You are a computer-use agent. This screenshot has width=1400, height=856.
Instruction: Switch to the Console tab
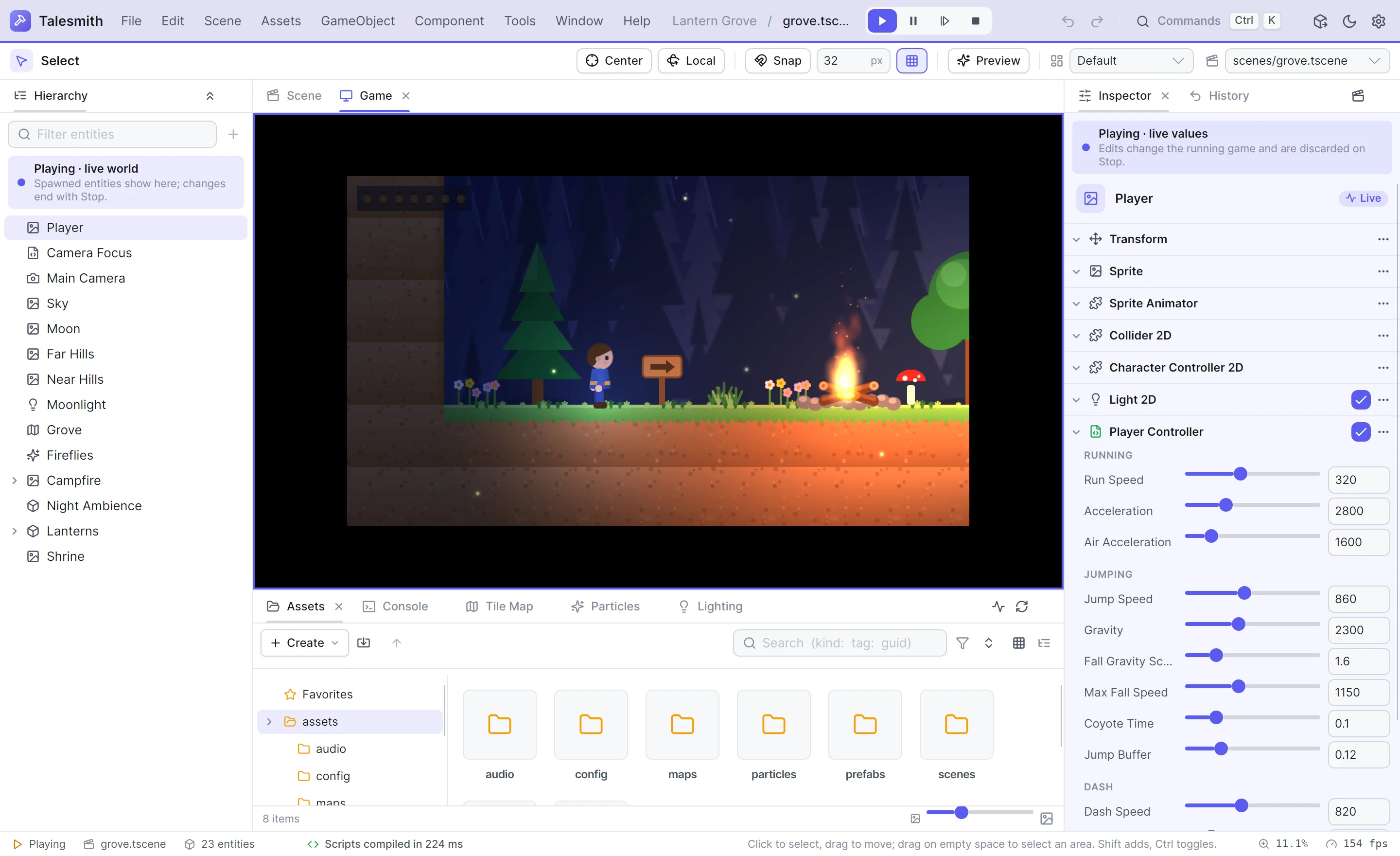point(396,606)
